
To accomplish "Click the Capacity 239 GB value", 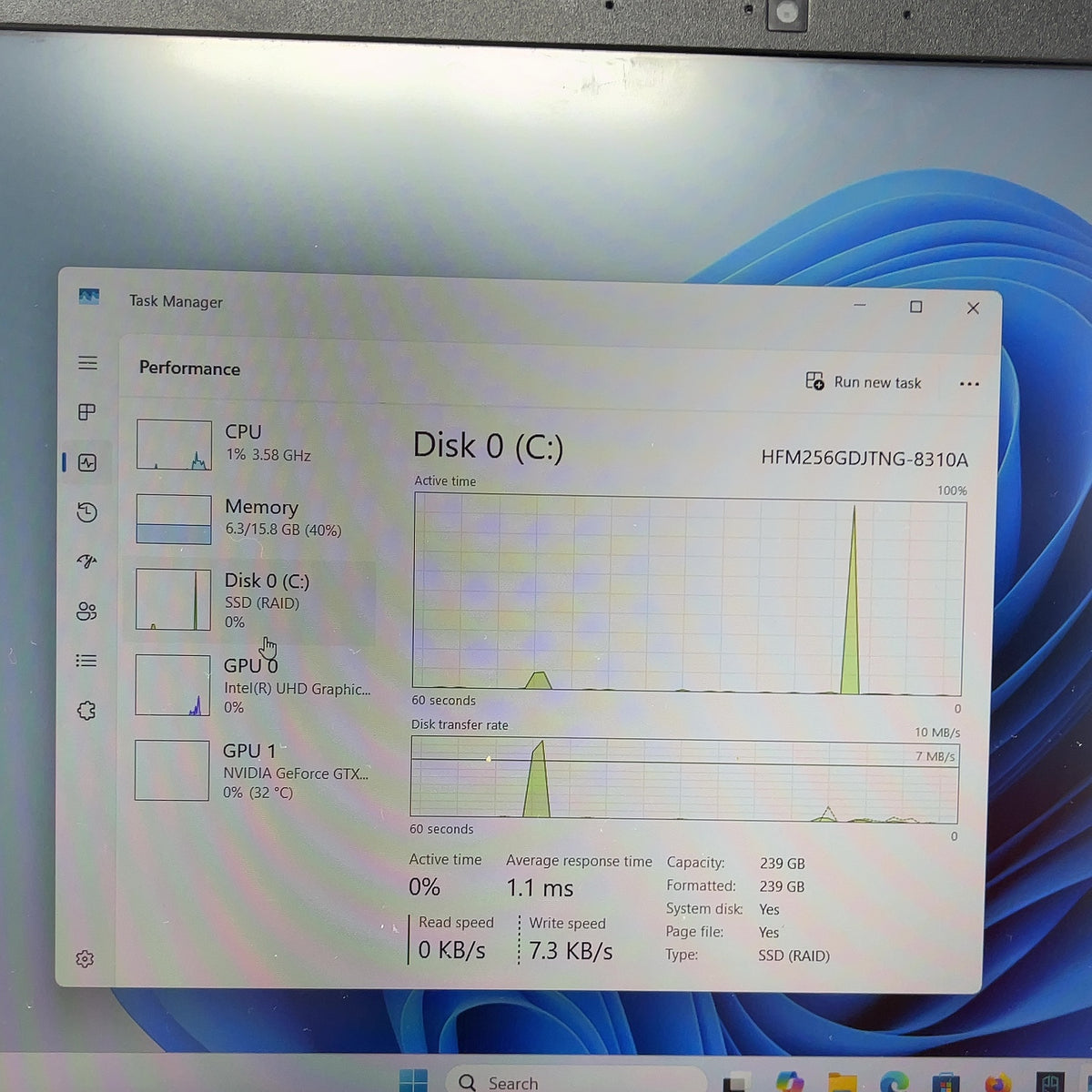I will click(x=783, y=864).
